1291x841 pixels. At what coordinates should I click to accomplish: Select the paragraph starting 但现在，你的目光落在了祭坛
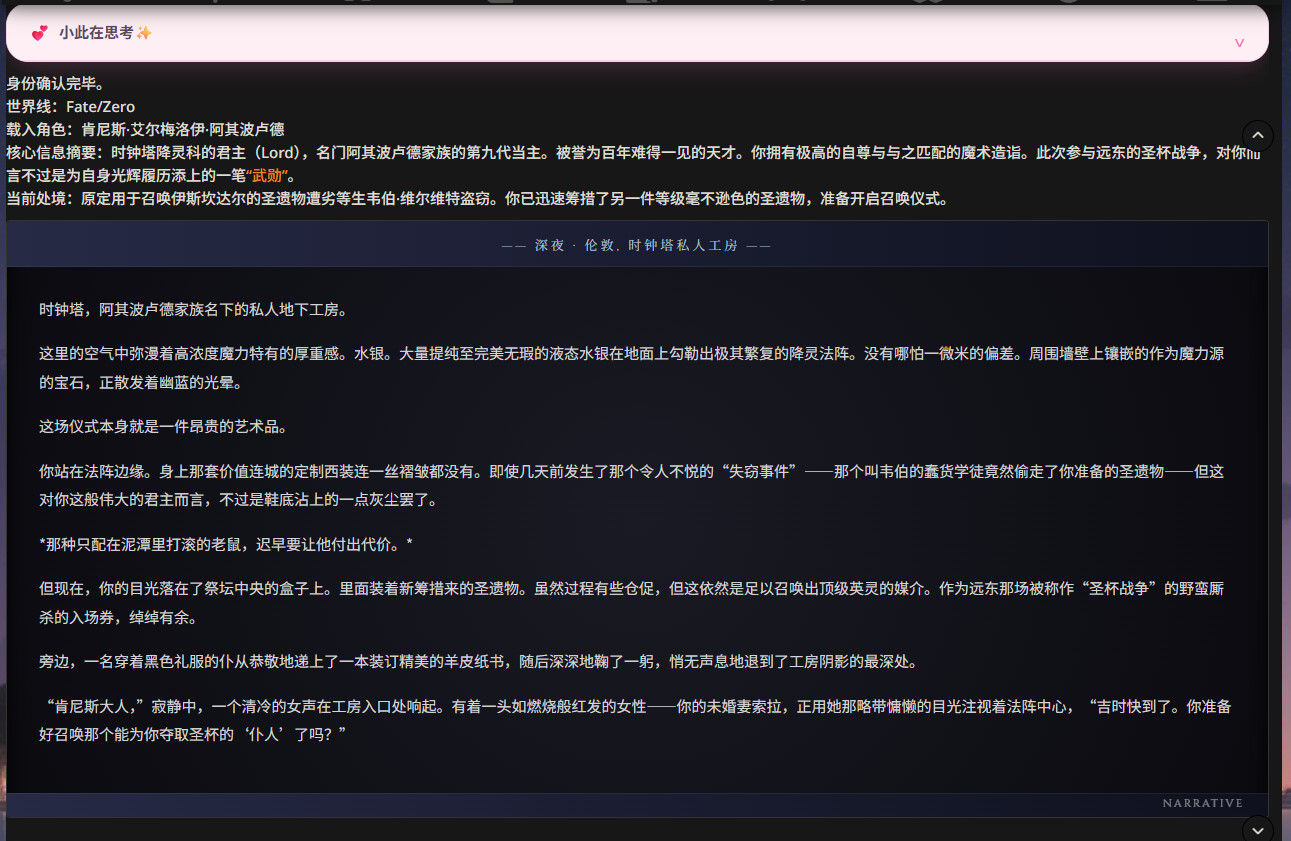(x=632, y=602)
